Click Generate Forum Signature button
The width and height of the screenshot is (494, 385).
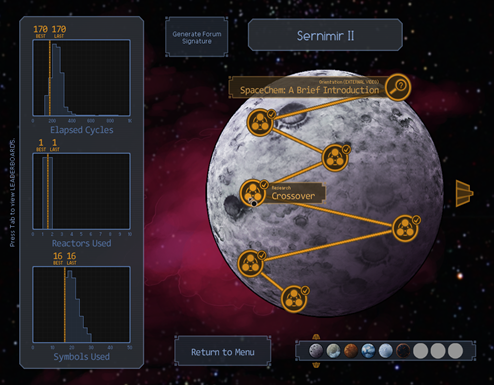pos(197,37)
